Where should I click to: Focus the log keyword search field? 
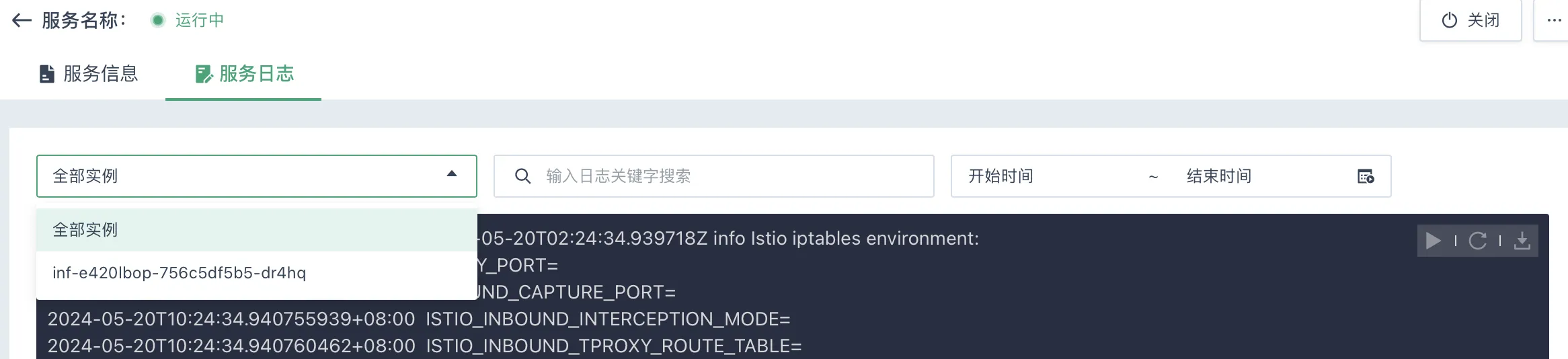[x=714, y=176]
